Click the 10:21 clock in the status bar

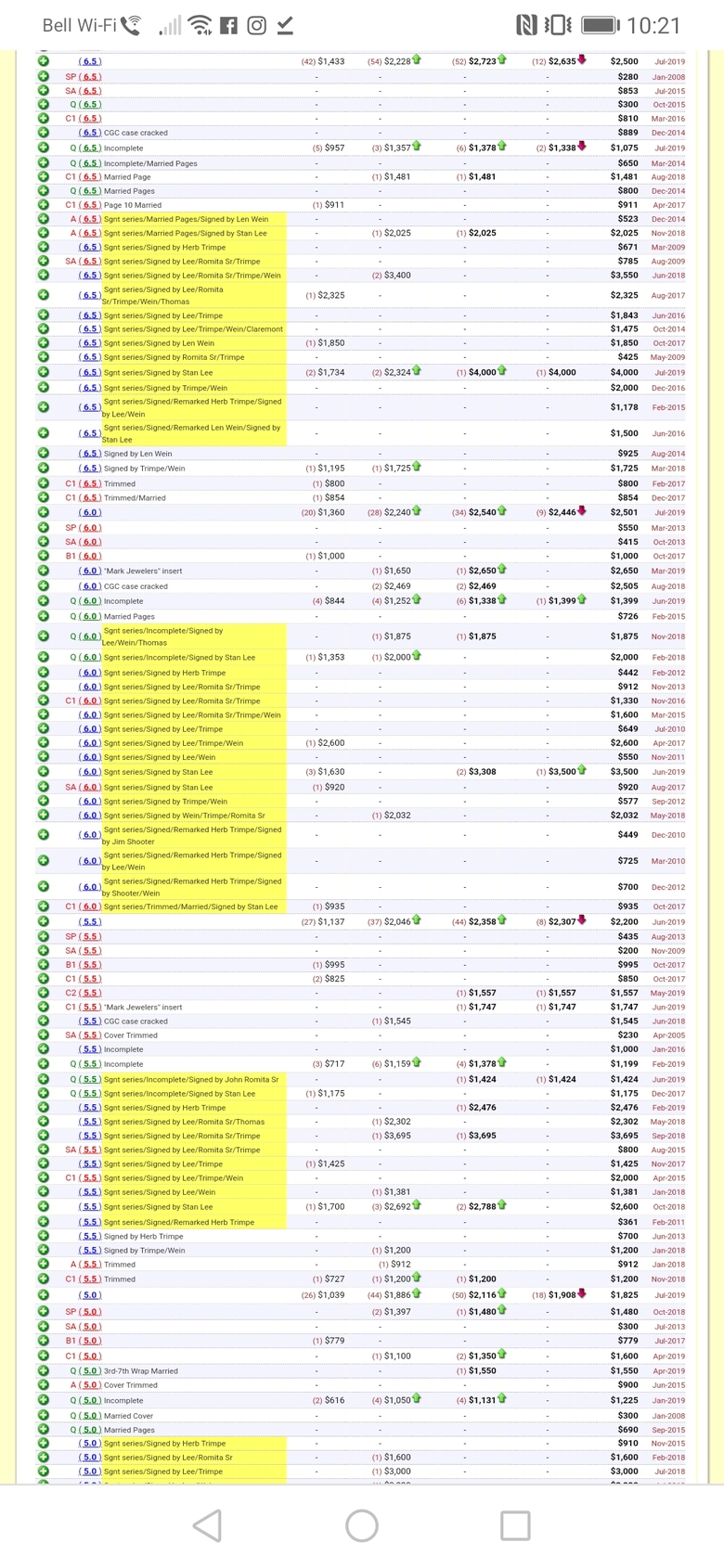[653, 25]
